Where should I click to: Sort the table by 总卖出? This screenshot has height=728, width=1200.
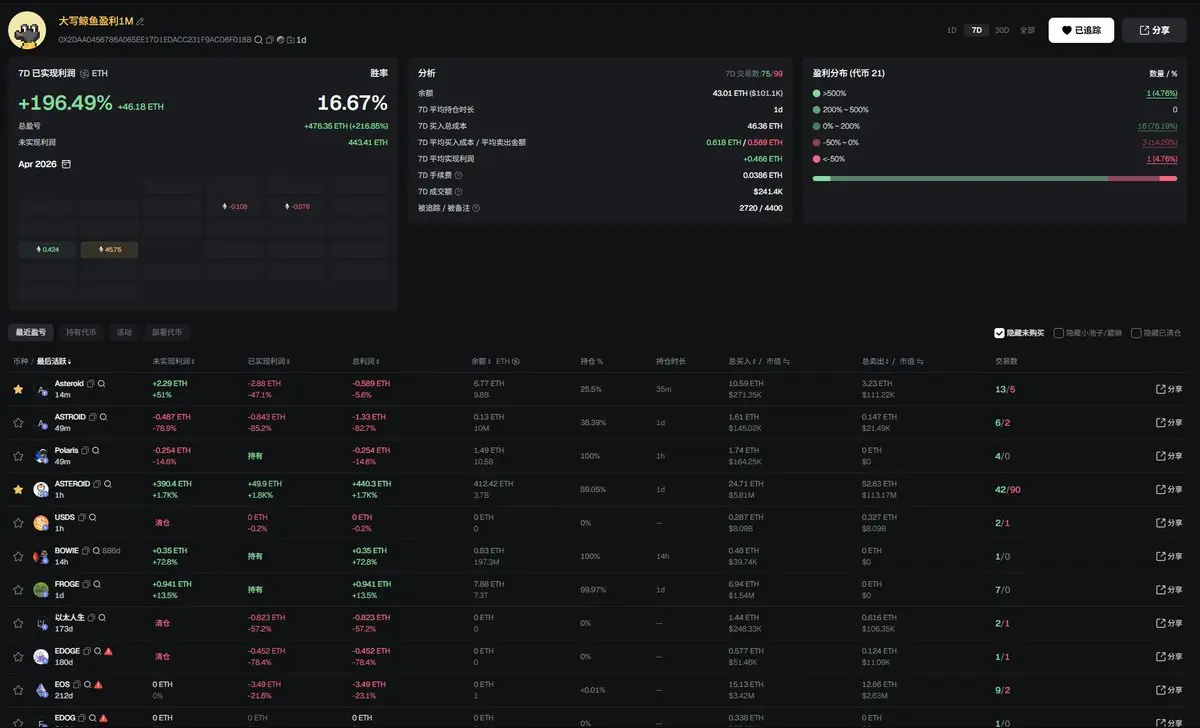pyautogui.click(x=878, y=361)
